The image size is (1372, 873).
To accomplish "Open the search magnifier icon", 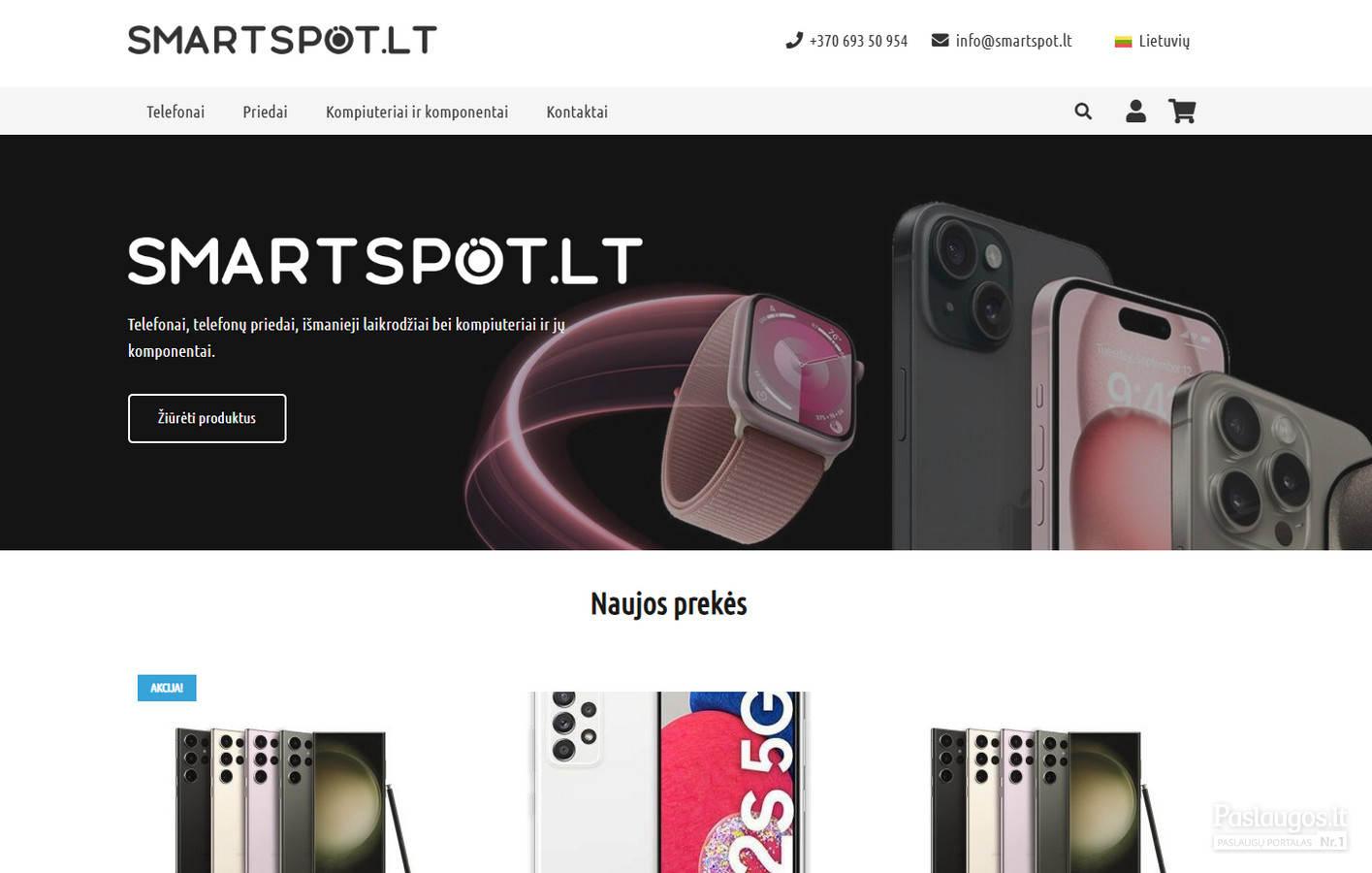I will tap(1083, 112).
